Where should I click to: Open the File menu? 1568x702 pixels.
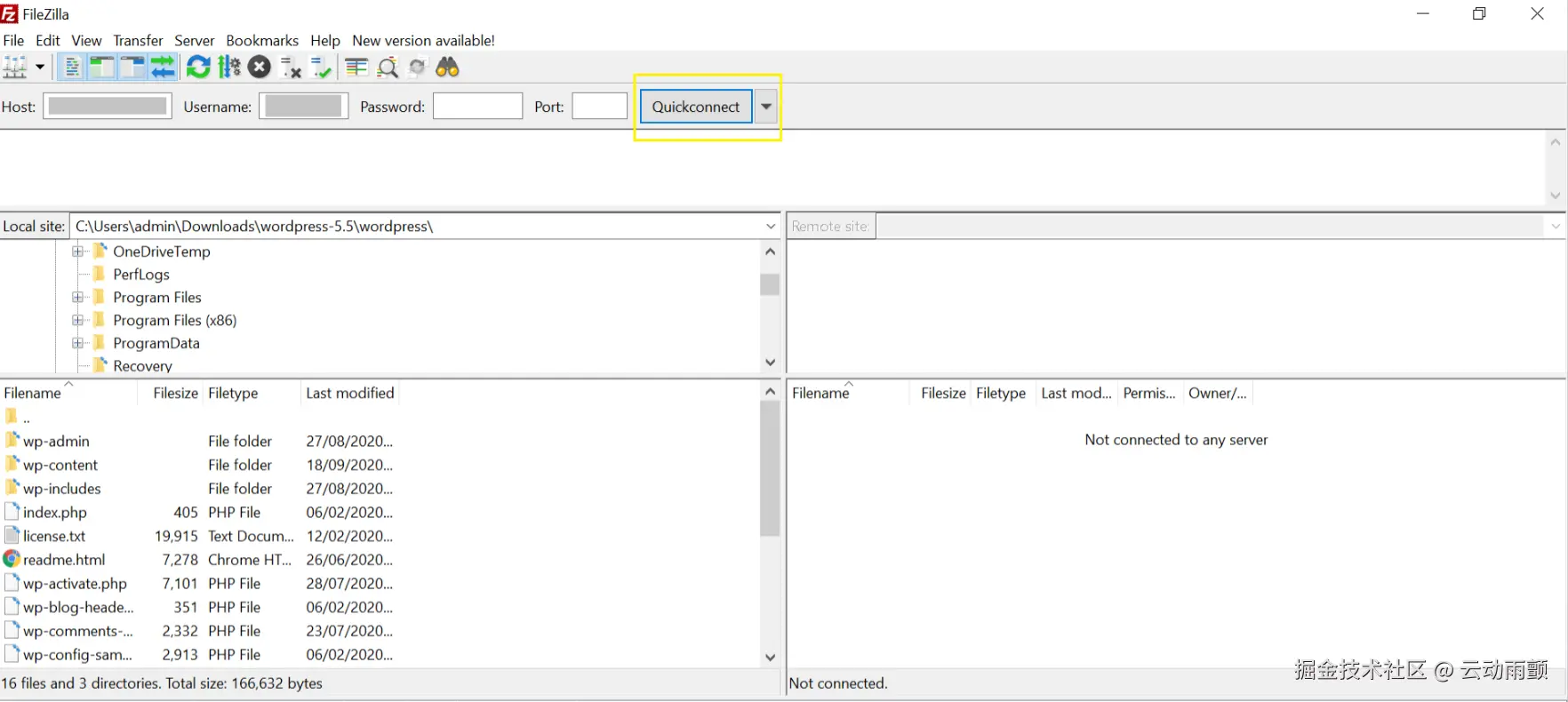(14, 41)
